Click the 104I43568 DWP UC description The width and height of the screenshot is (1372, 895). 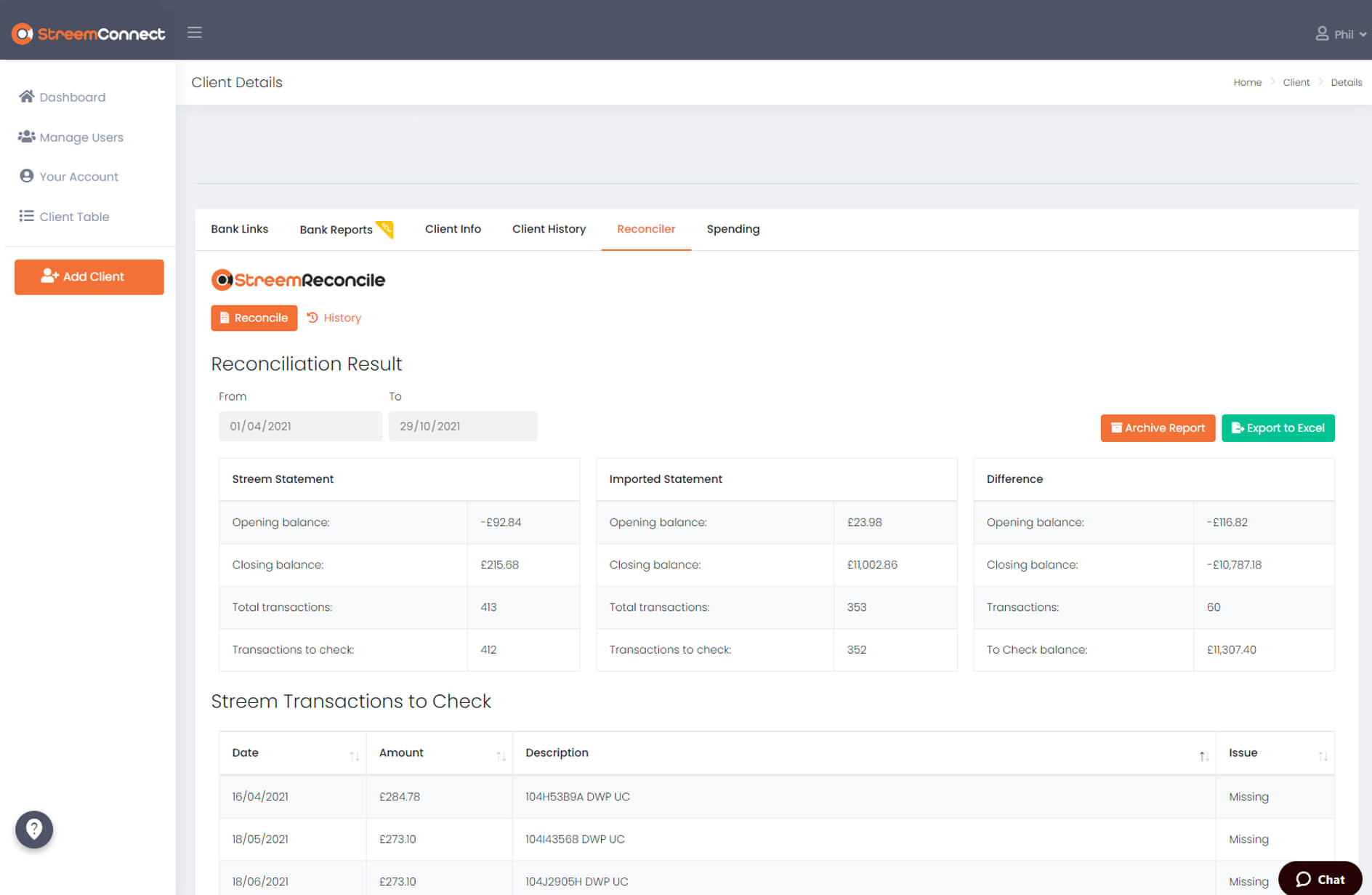(575, 838)
